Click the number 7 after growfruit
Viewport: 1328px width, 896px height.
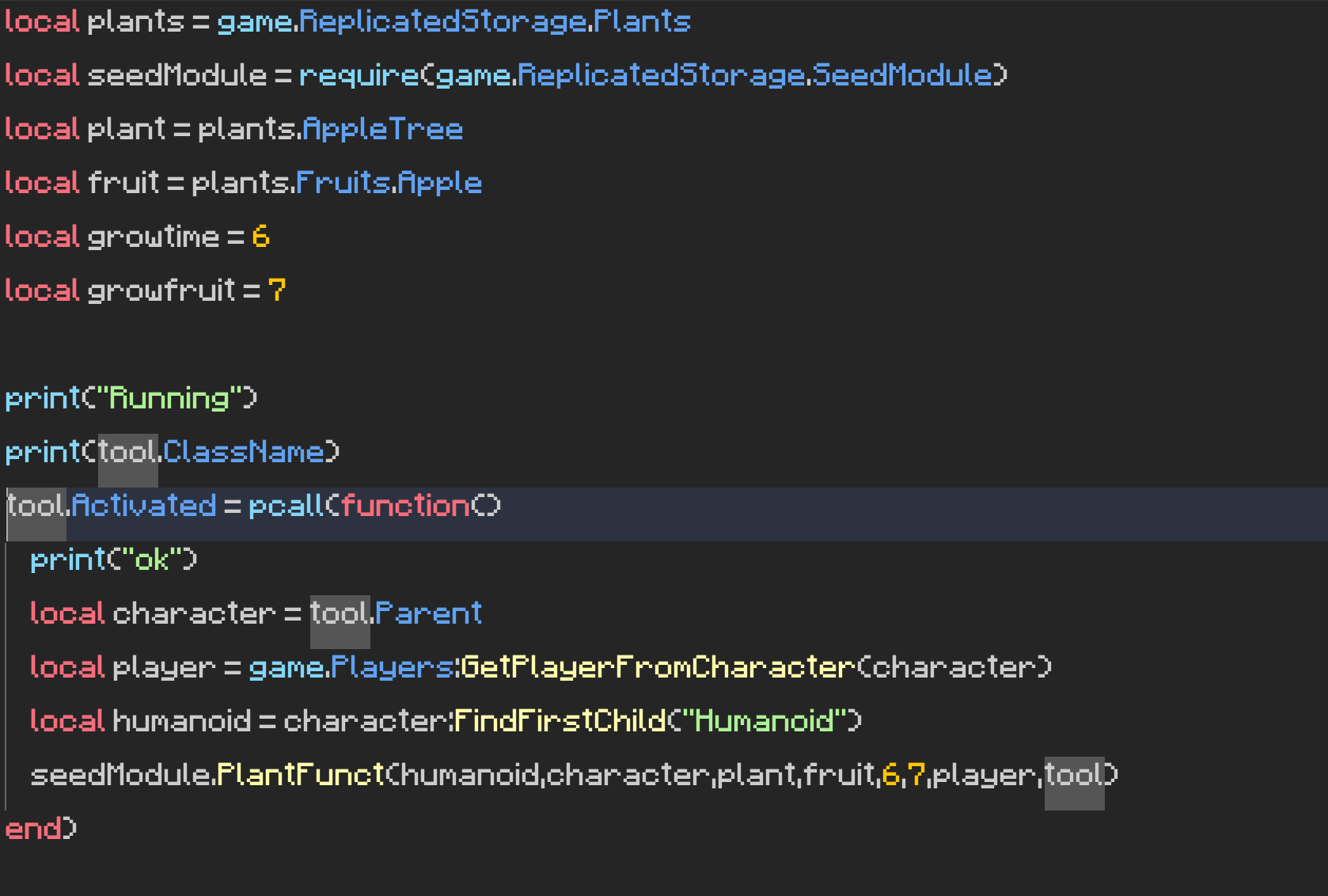pos(278,290)
